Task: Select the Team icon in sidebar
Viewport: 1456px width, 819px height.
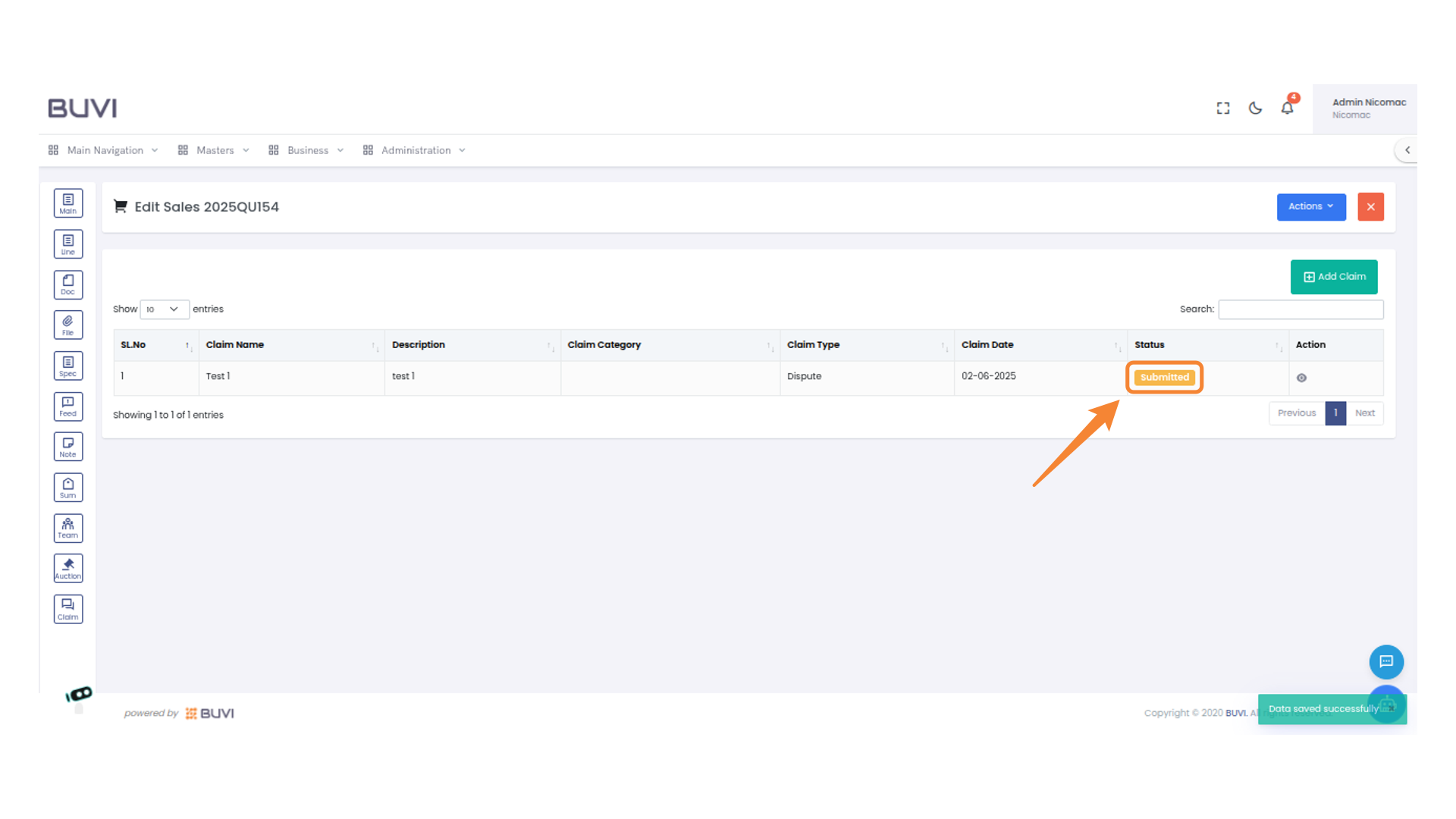Action: [68, 528]
